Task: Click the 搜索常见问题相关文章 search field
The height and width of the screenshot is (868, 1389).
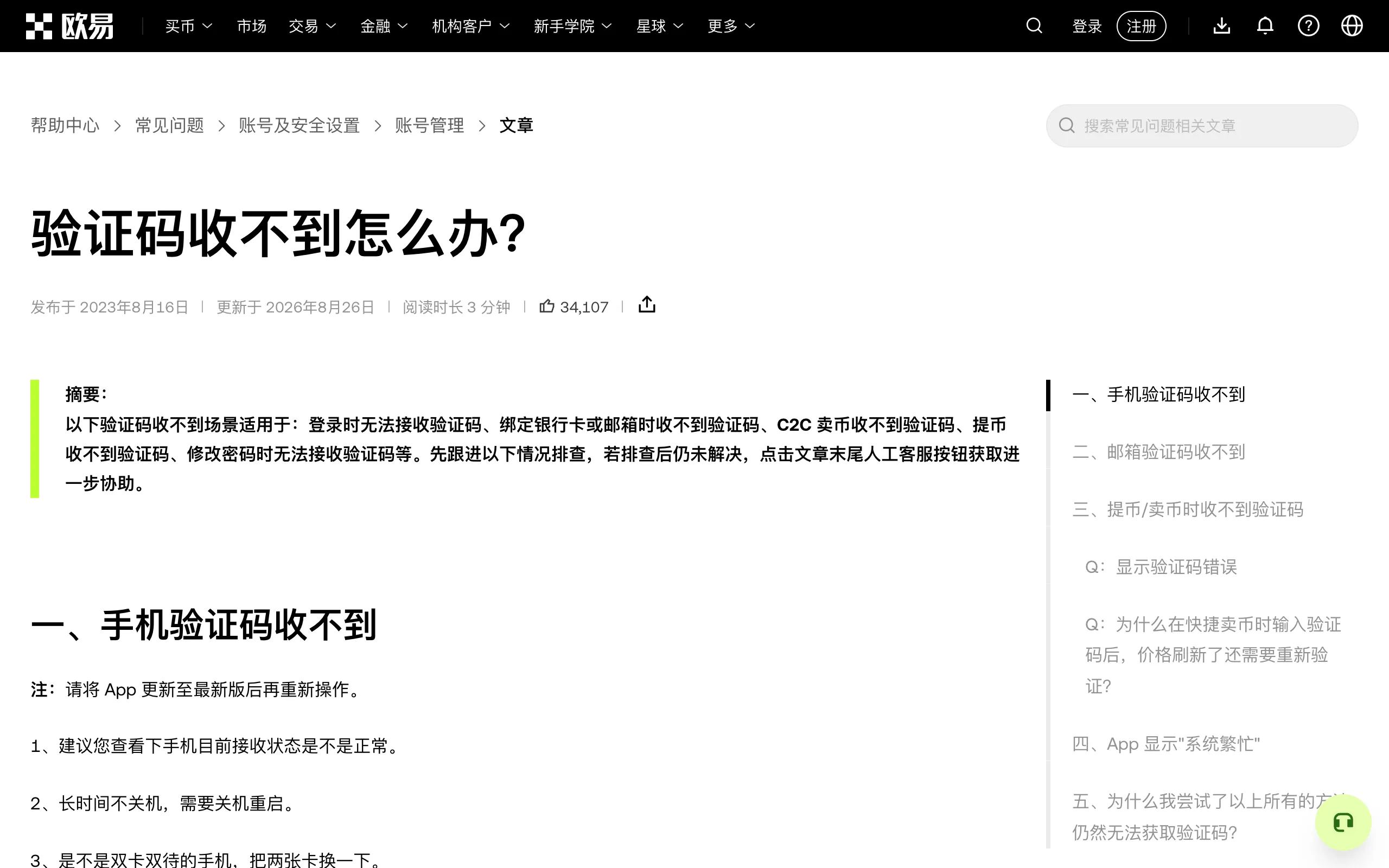Action: pyautogui.click(x=1202, y=126)
